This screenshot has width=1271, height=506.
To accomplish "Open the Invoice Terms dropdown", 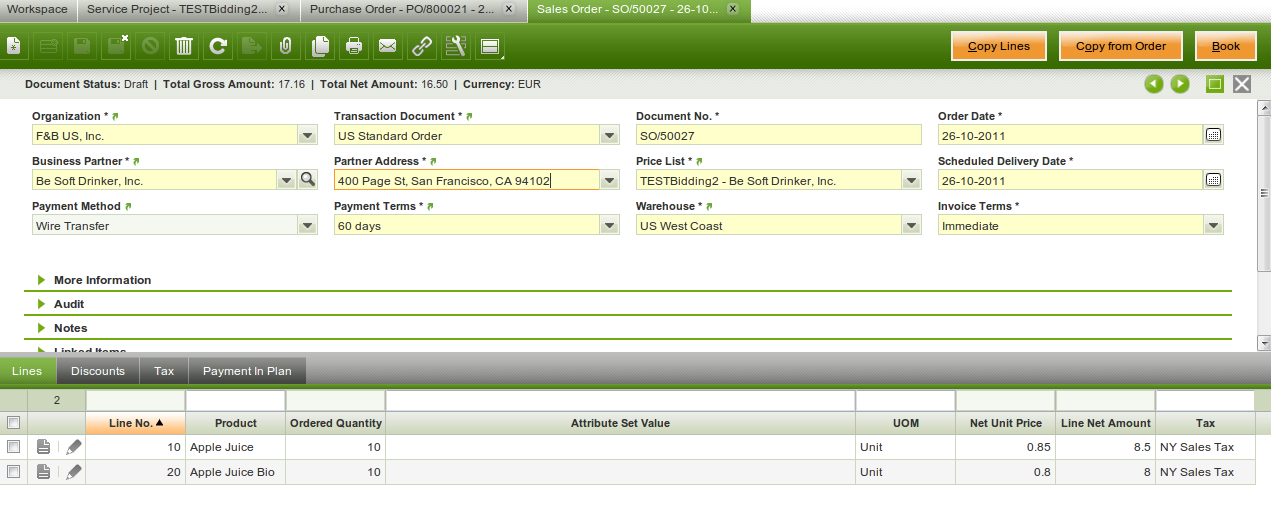I will [1213, 226].
